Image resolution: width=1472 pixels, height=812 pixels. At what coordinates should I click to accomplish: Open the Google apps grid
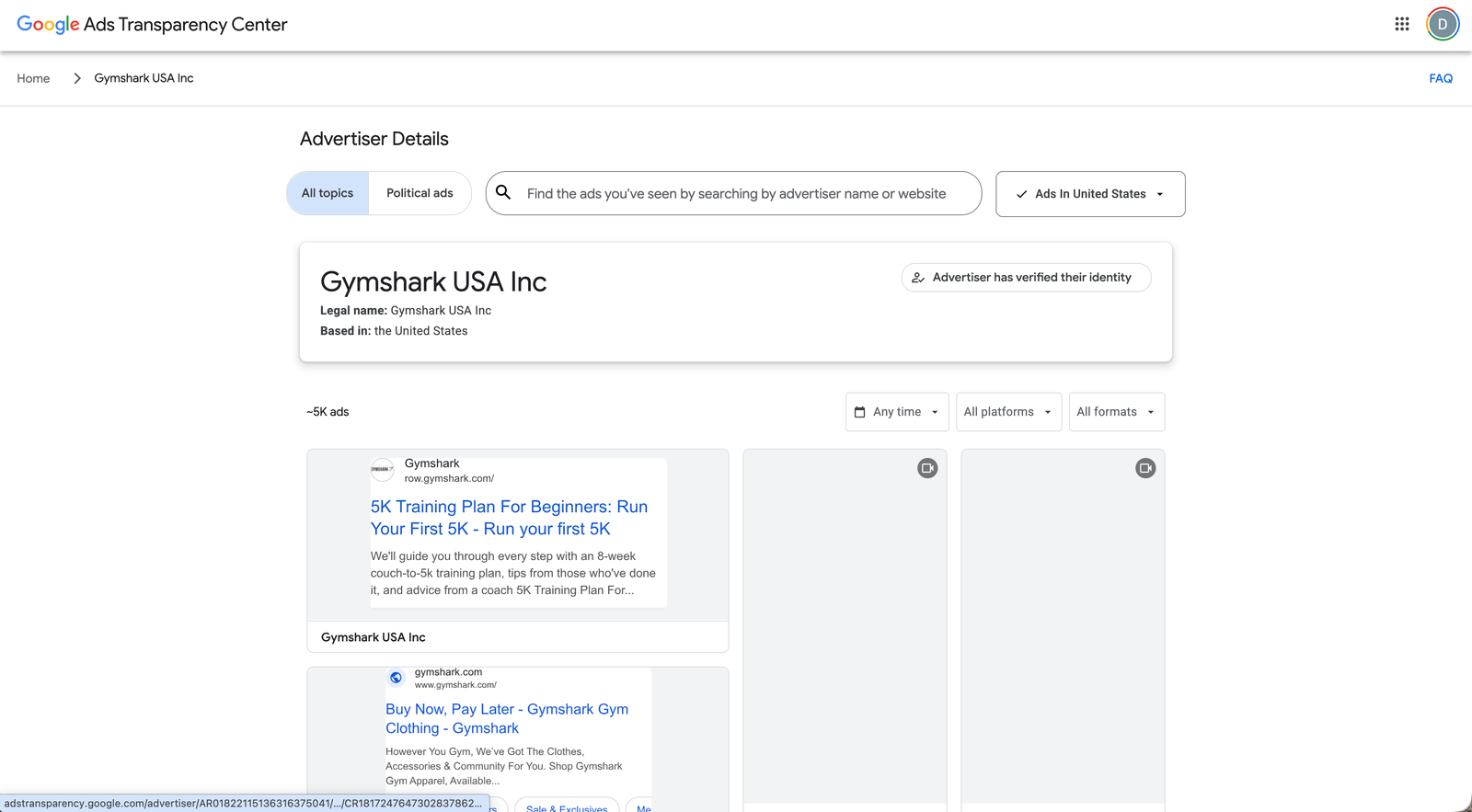pyautogui.click(x=1401, y=24)
